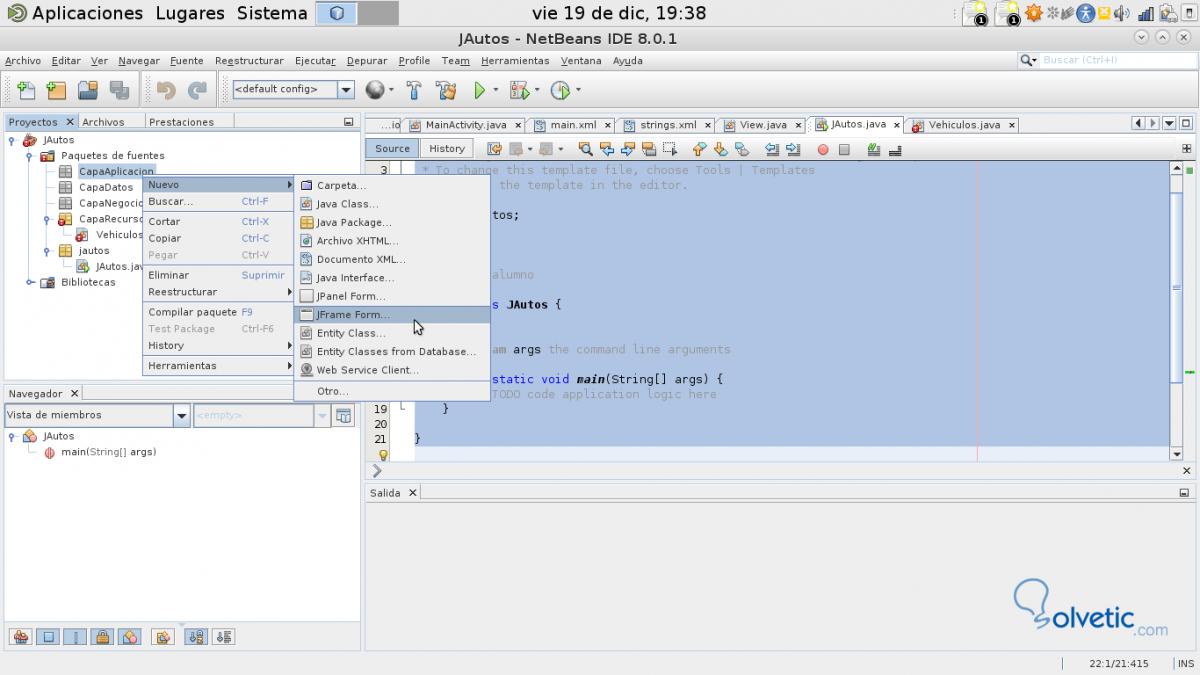This screenshot has width=1200, height=675.
Task: Toggle Sort by Name in Navigator
Action: click(x=196, y=636)
